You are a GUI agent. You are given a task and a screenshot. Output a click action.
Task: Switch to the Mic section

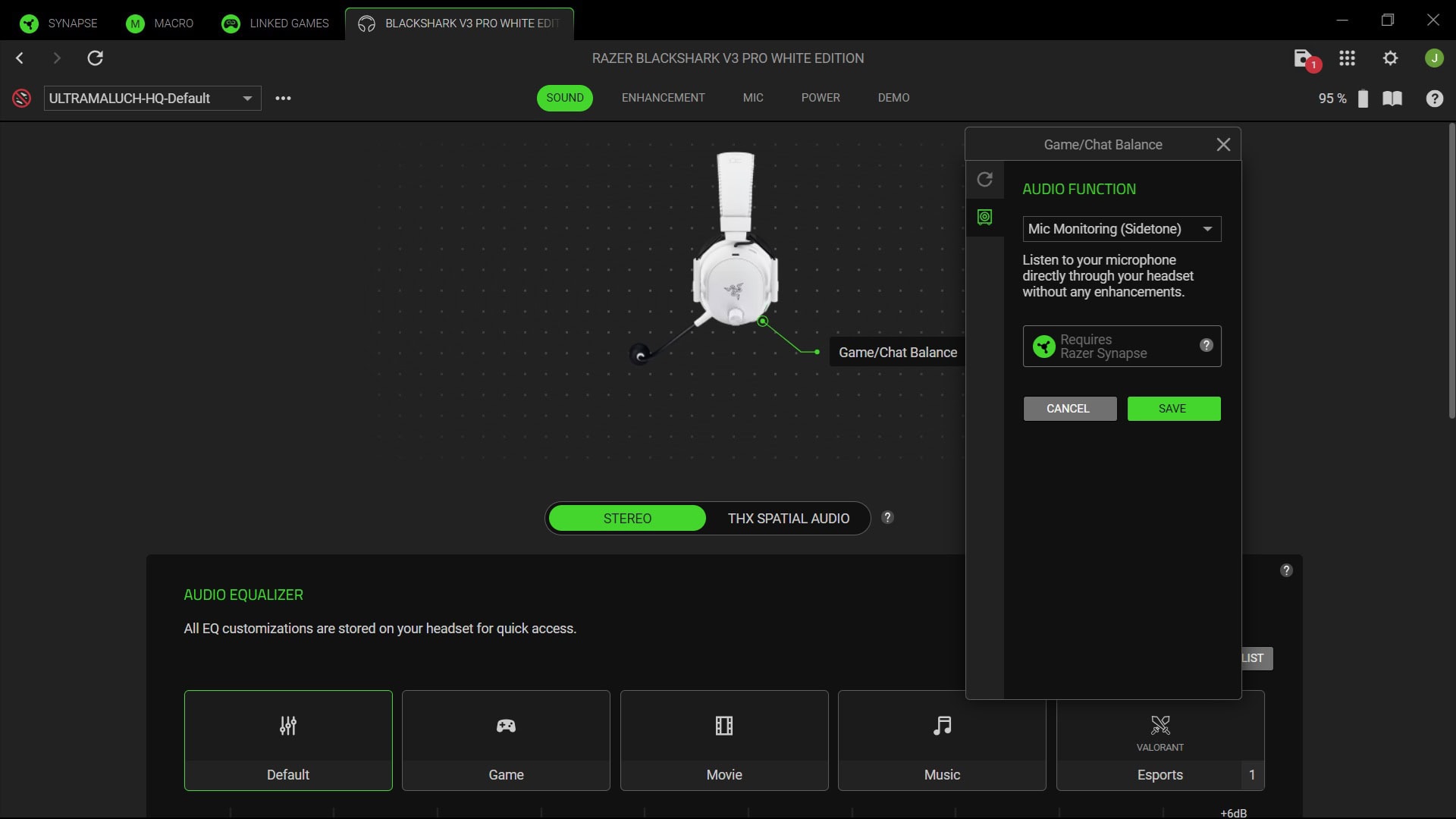[x=753, y=98]
